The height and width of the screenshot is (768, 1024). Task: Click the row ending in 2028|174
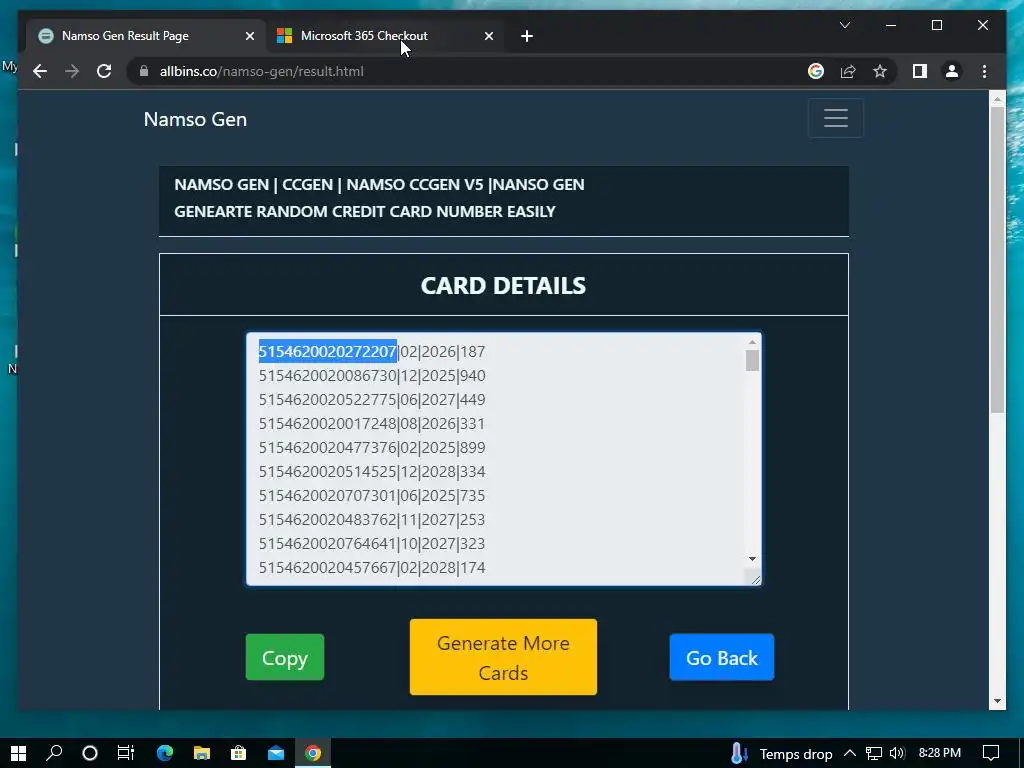tap(372, 568)
